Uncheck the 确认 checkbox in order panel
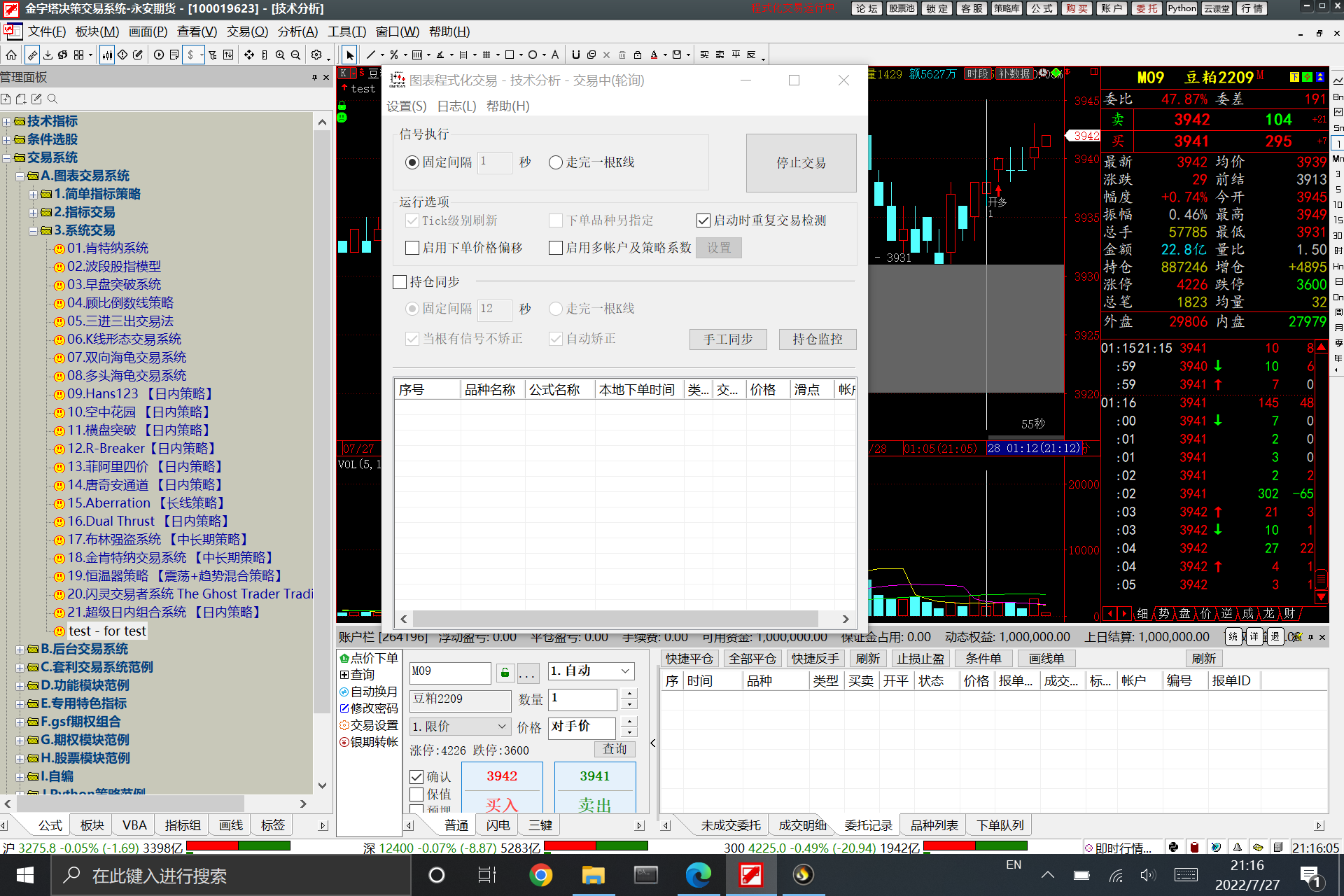 click(x=416, y=777)
